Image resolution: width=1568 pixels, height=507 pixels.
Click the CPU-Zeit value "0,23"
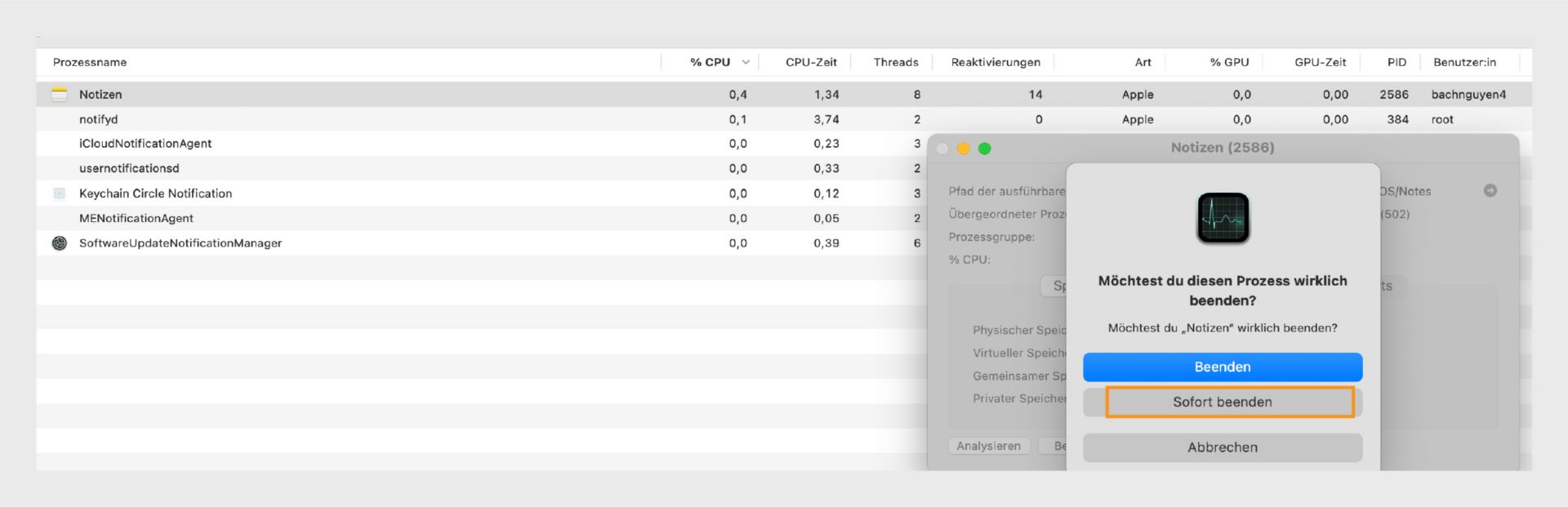coord(826,144)
